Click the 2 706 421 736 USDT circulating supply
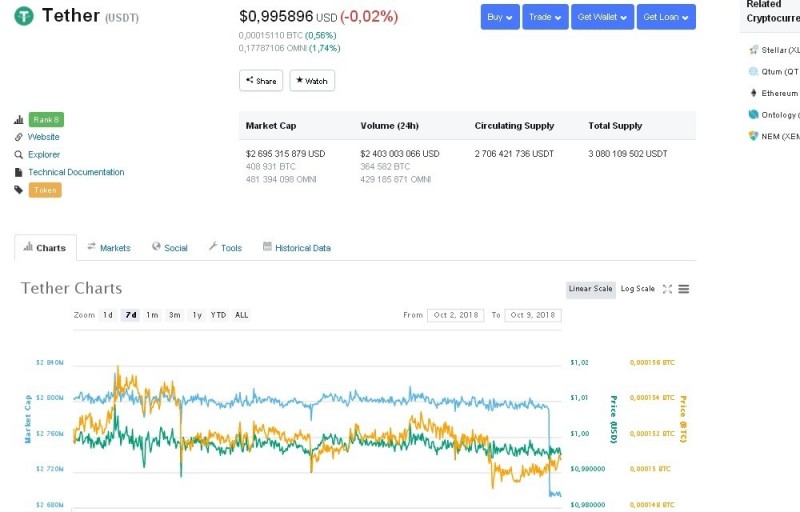Viewport: 800px width, 512px height. (x=514, y=153)
